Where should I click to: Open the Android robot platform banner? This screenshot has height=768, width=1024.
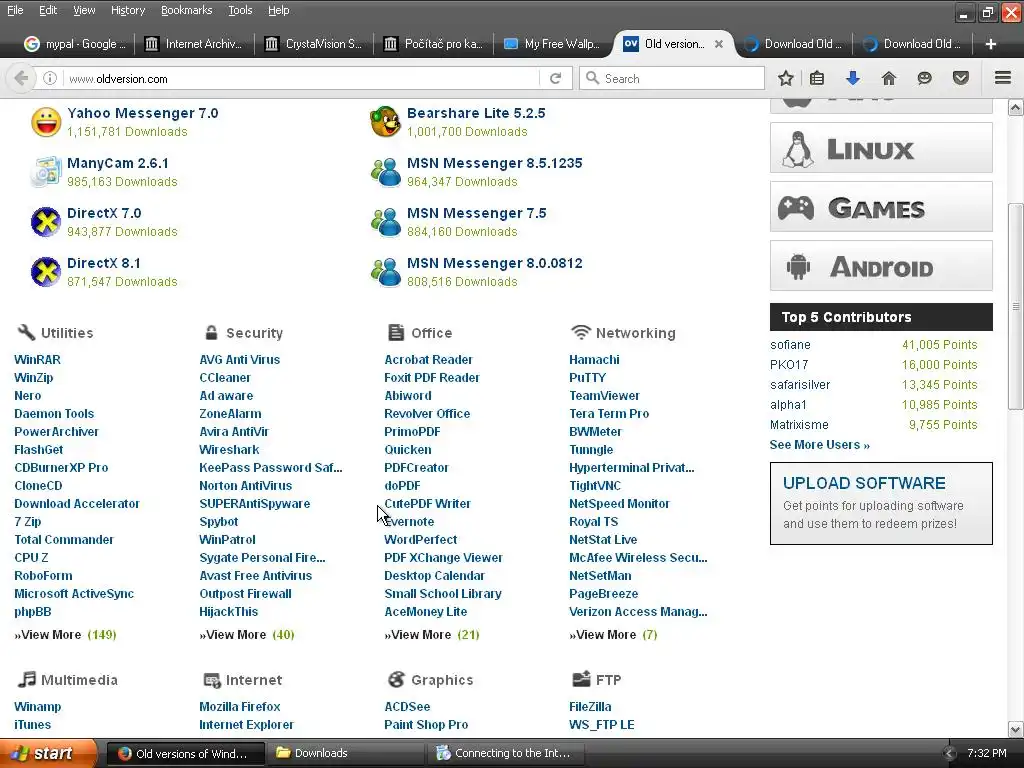tap(881, 266)
